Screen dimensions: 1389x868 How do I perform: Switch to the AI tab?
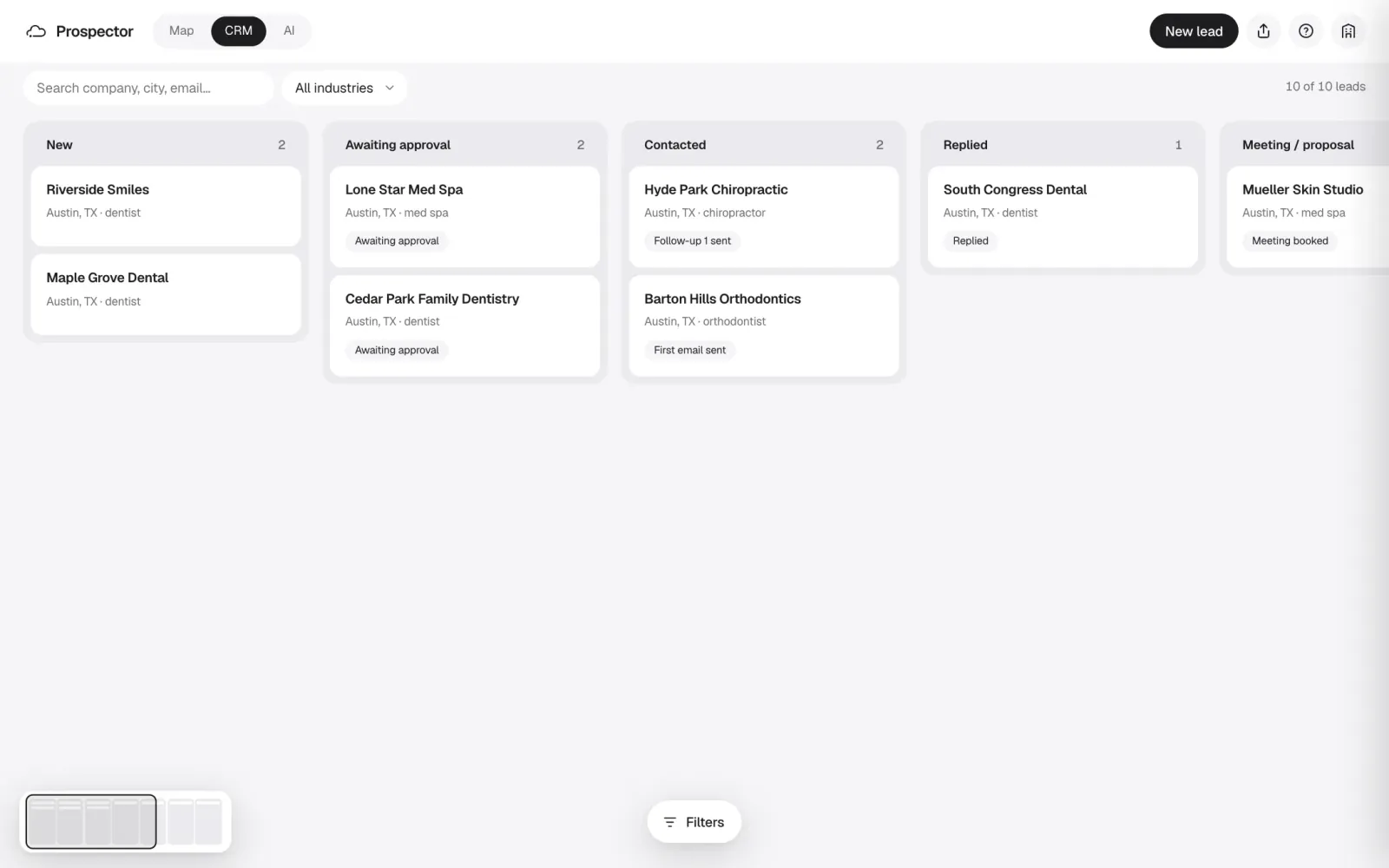pyautogui.click(x=289, y=30)
